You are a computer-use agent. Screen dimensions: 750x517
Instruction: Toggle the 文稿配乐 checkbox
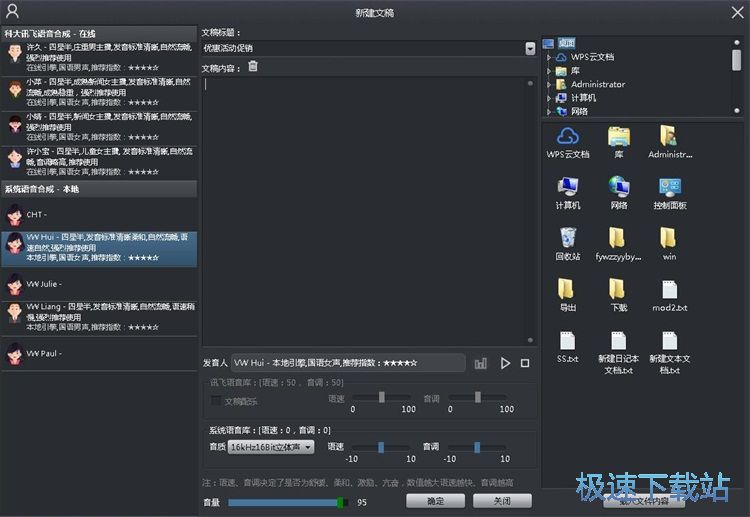click(x=216, y=400)
